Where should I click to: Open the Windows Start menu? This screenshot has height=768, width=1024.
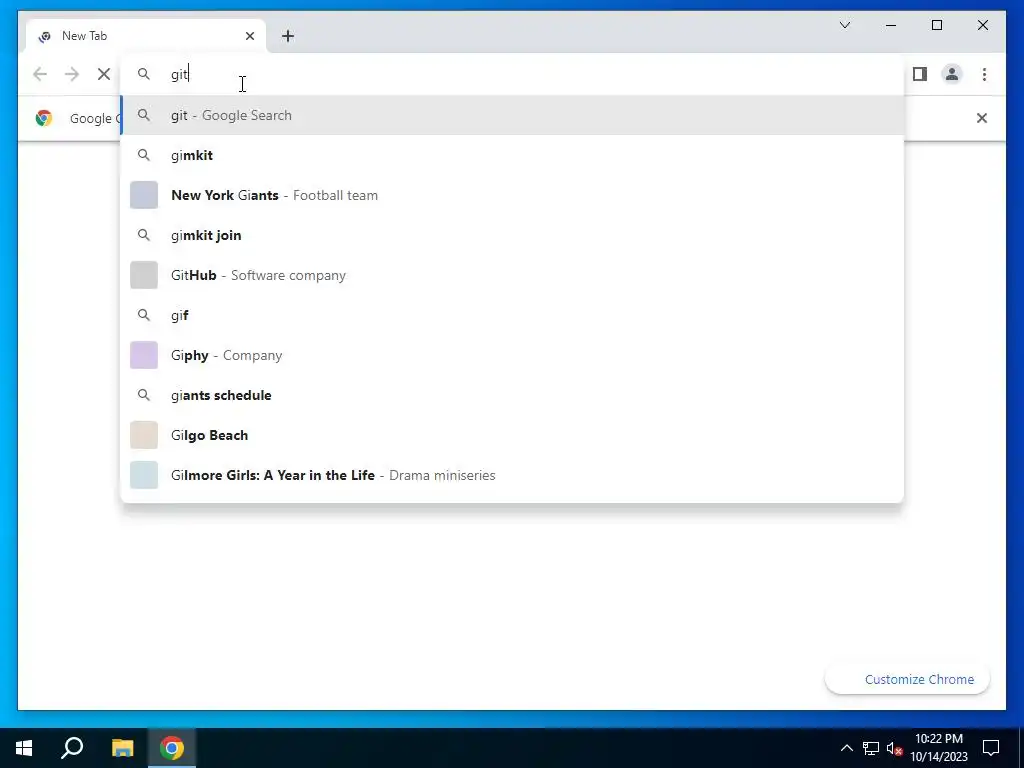pos(24,748)
